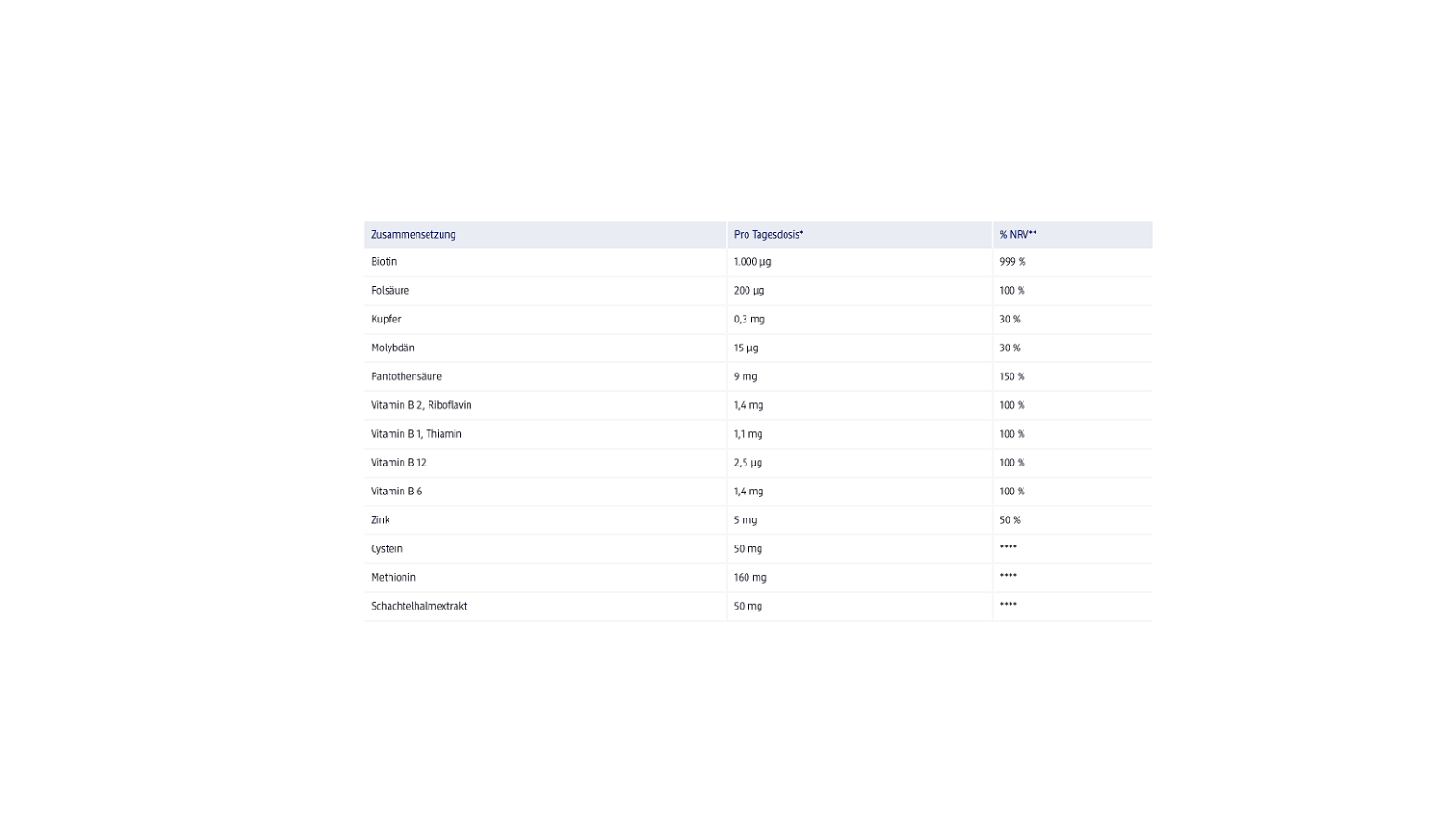Click the 1.000 µg Biotin dose value

[752, 262]
